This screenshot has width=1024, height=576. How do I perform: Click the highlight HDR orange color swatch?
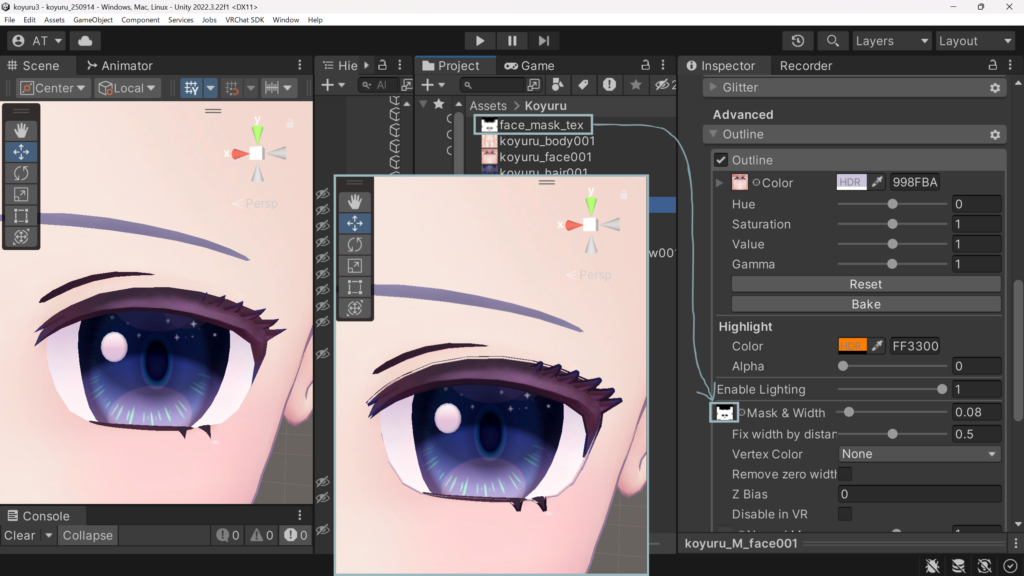click(851, 346)
